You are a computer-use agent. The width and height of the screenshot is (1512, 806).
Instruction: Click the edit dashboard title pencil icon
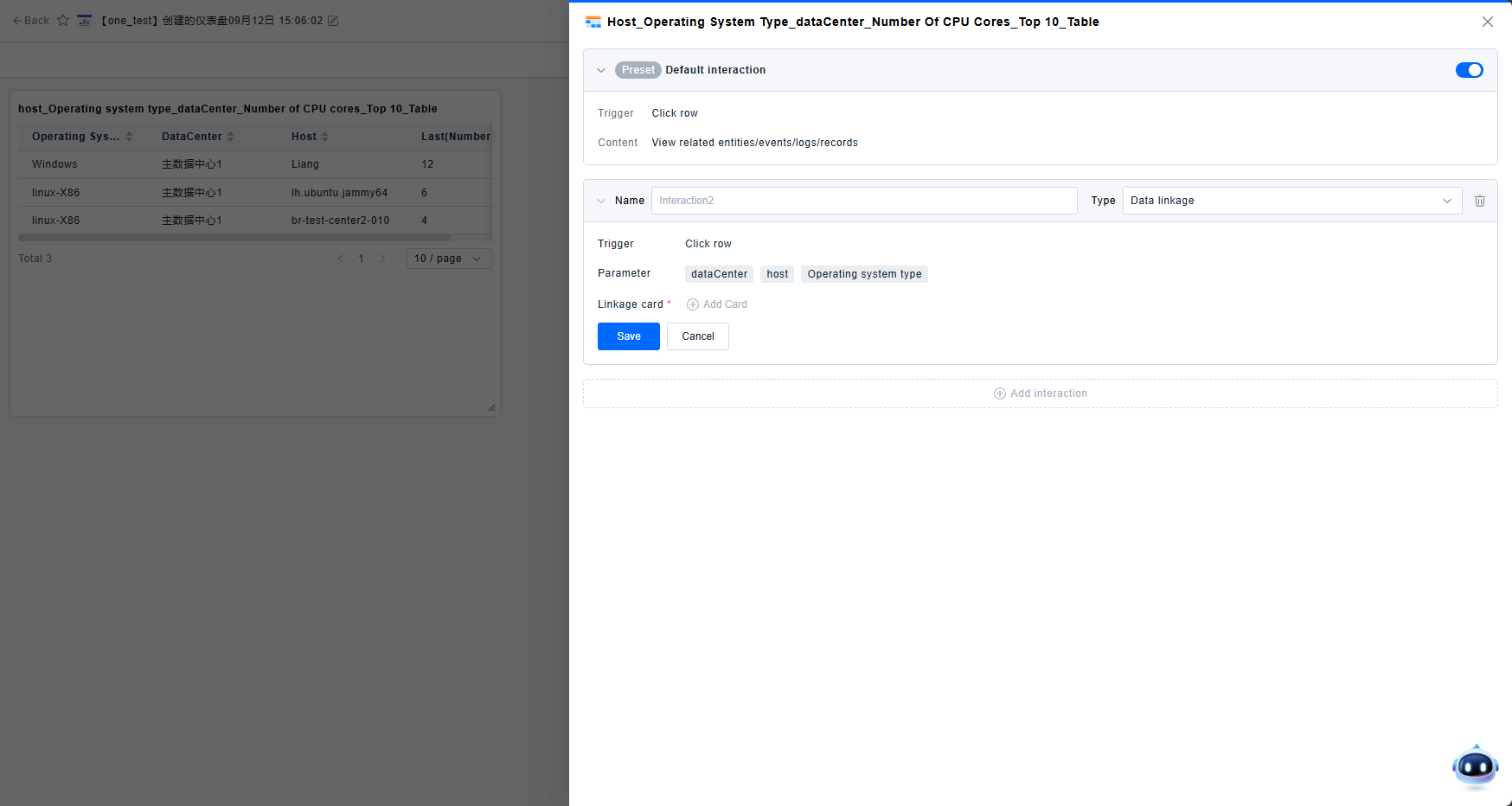[x=333, y=21]
